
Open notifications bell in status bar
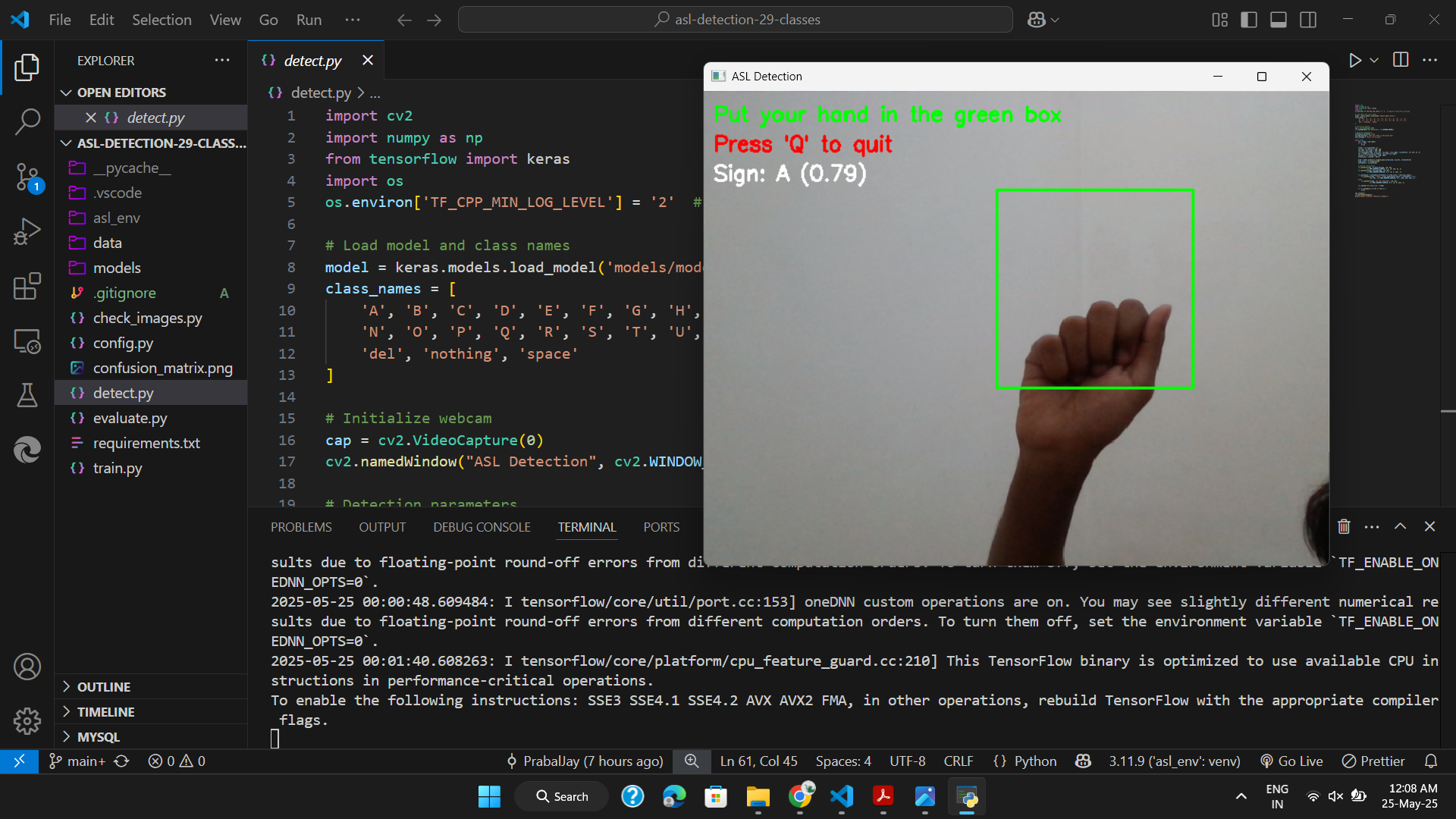[x=1431, y=761]
